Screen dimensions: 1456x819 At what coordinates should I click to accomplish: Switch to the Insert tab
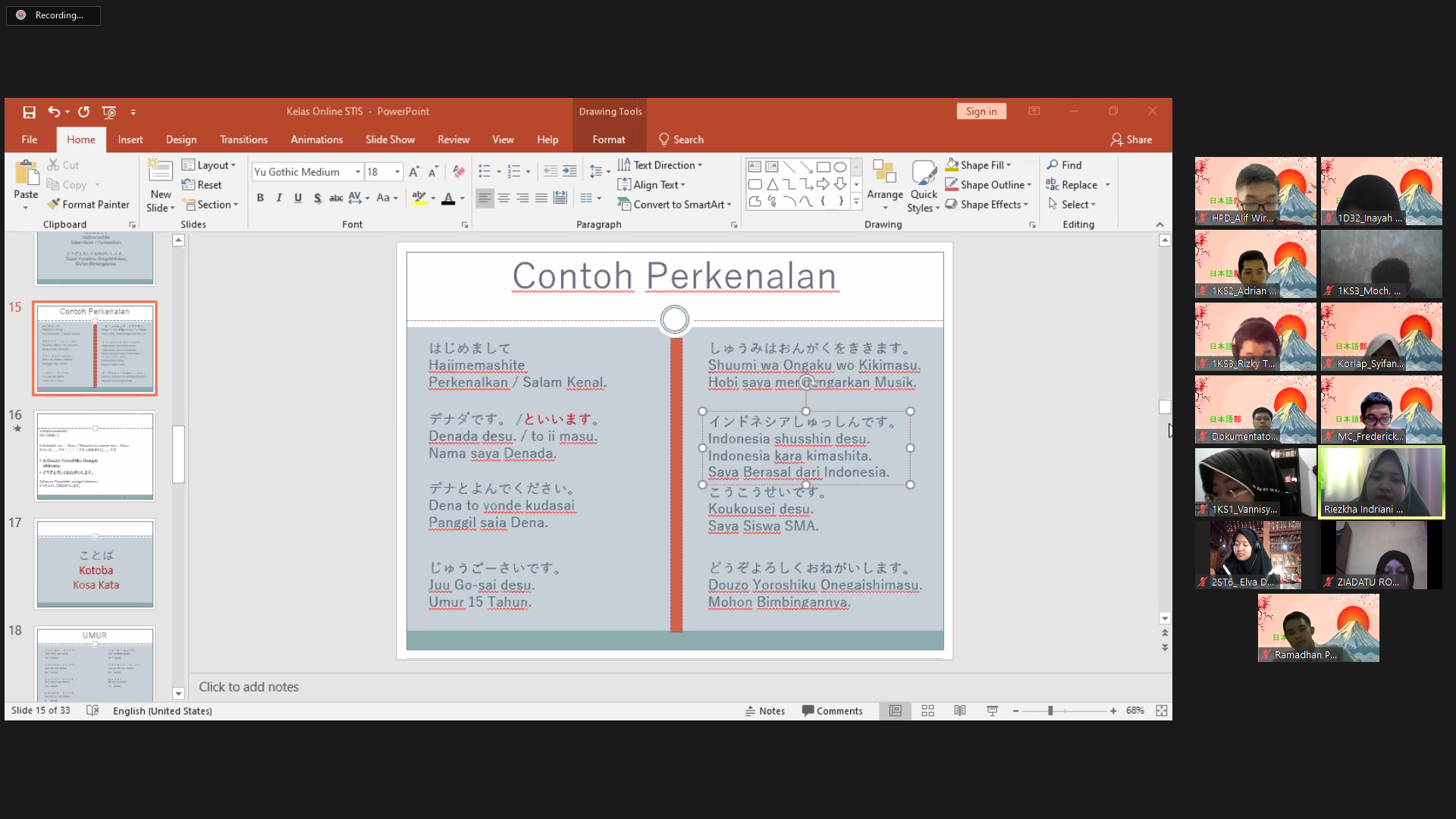pyautogui.click(x=130, y=140)
